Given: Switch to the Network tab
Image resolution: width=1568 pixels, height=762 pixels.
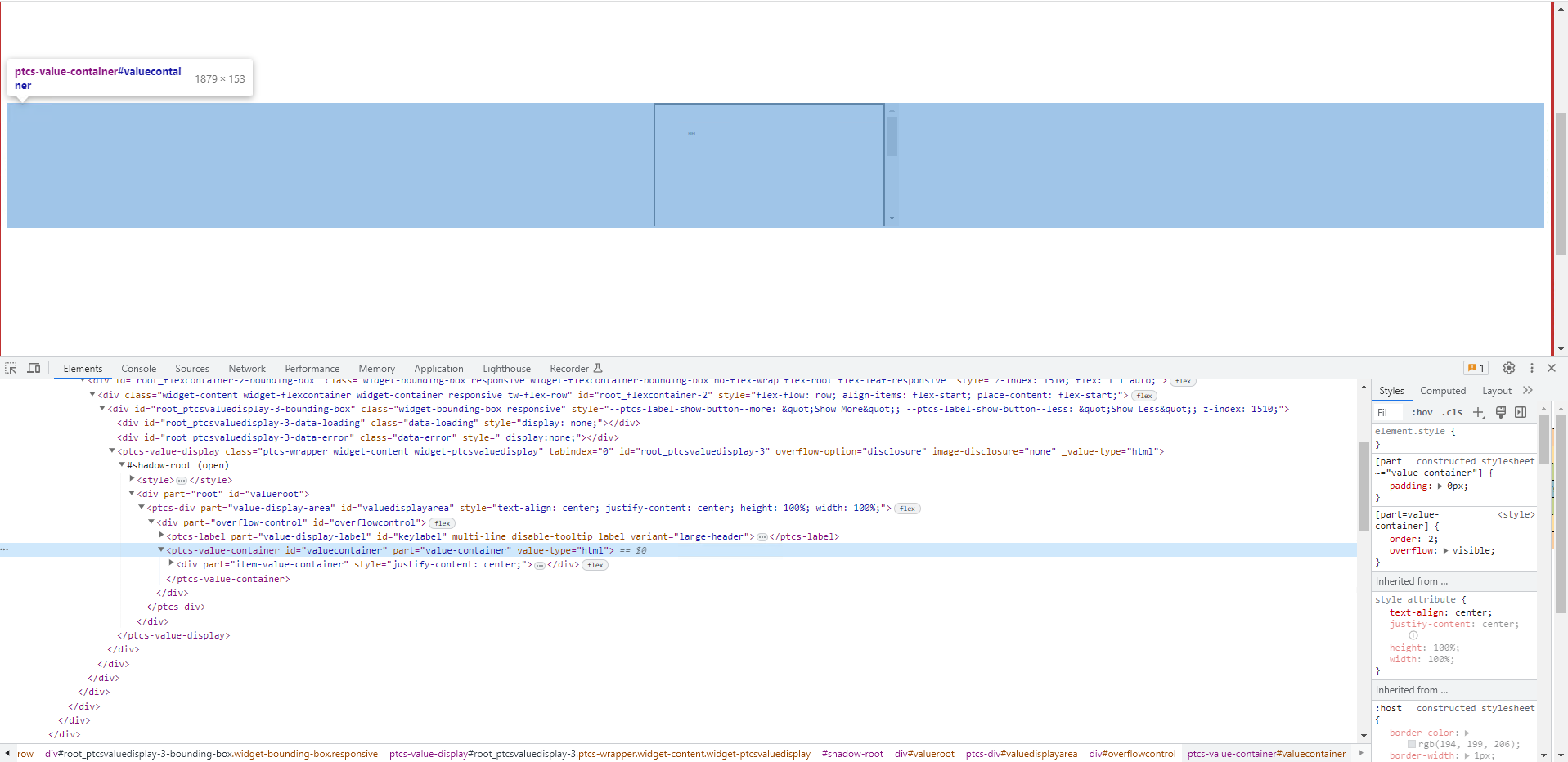Looking at the screenshot, I should (246, 368).
